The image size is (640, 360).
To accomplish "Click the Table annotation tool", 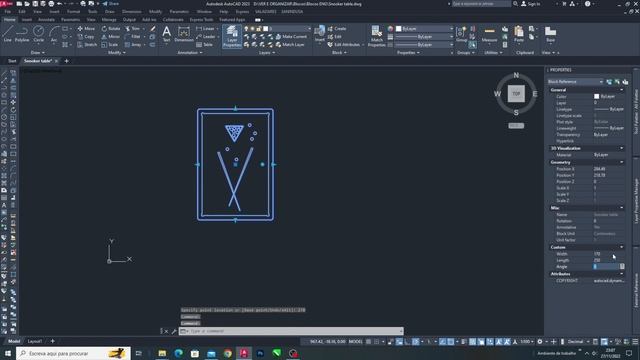I will click(x=204, y=44).
